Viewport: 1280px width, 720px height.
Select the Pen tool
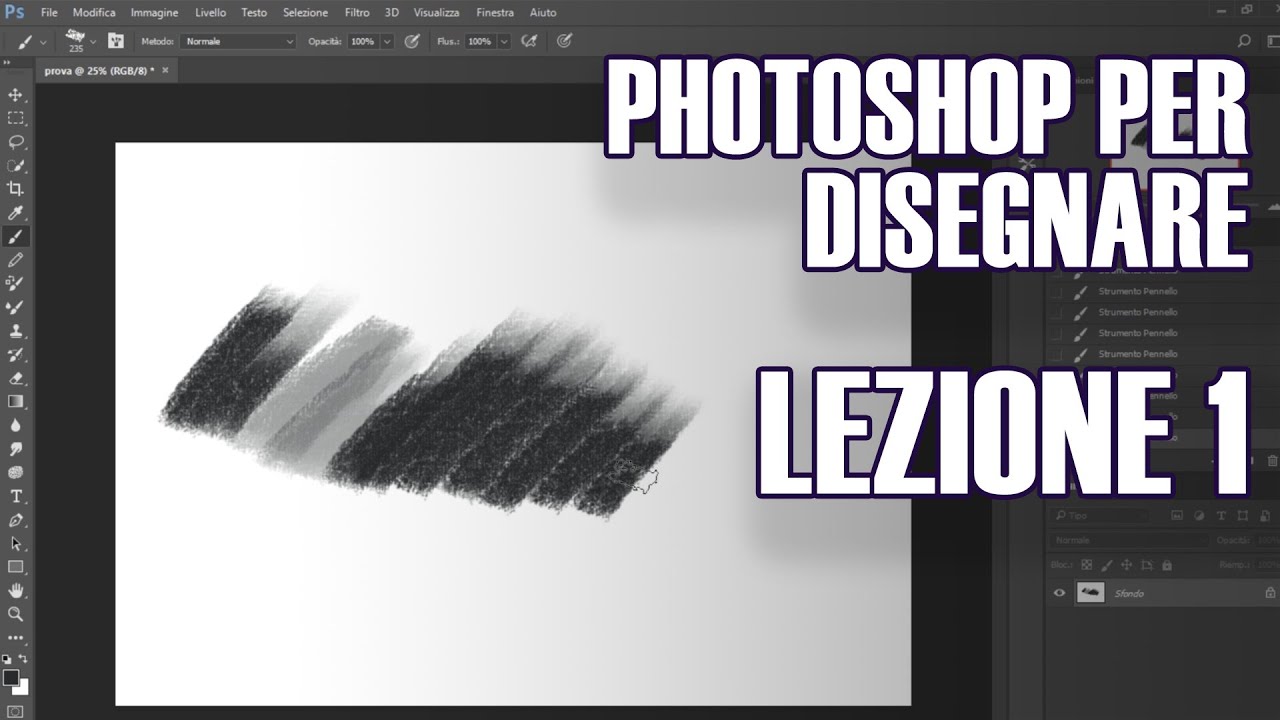point(15,520)
